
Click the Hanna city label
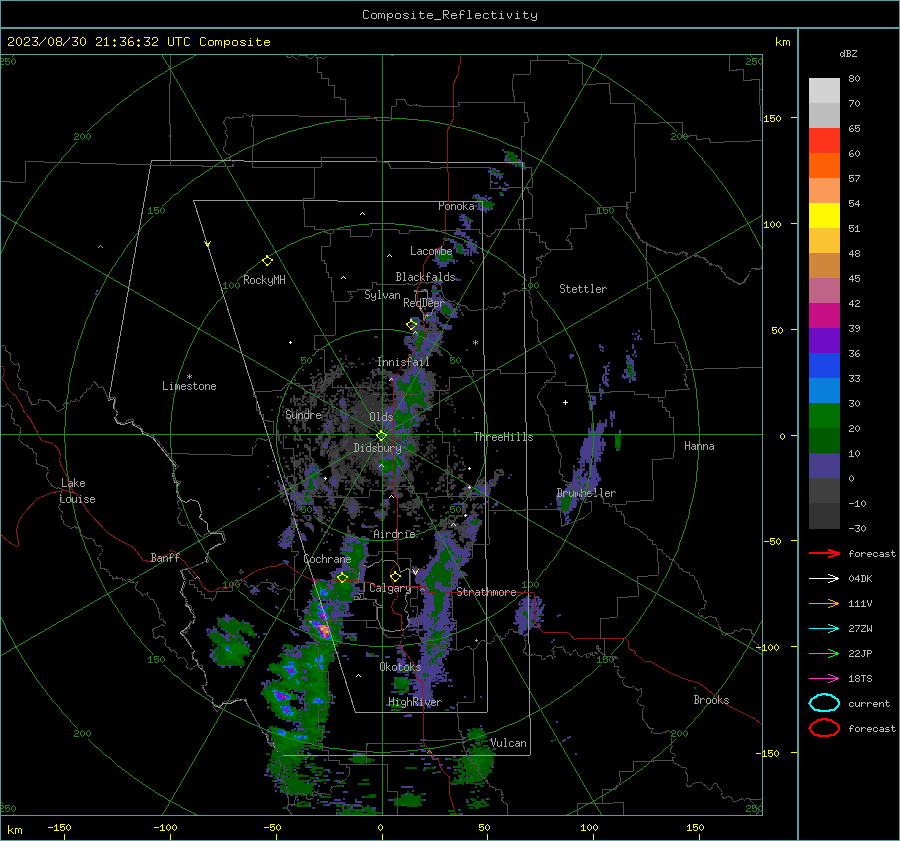(x=699, y=446)
